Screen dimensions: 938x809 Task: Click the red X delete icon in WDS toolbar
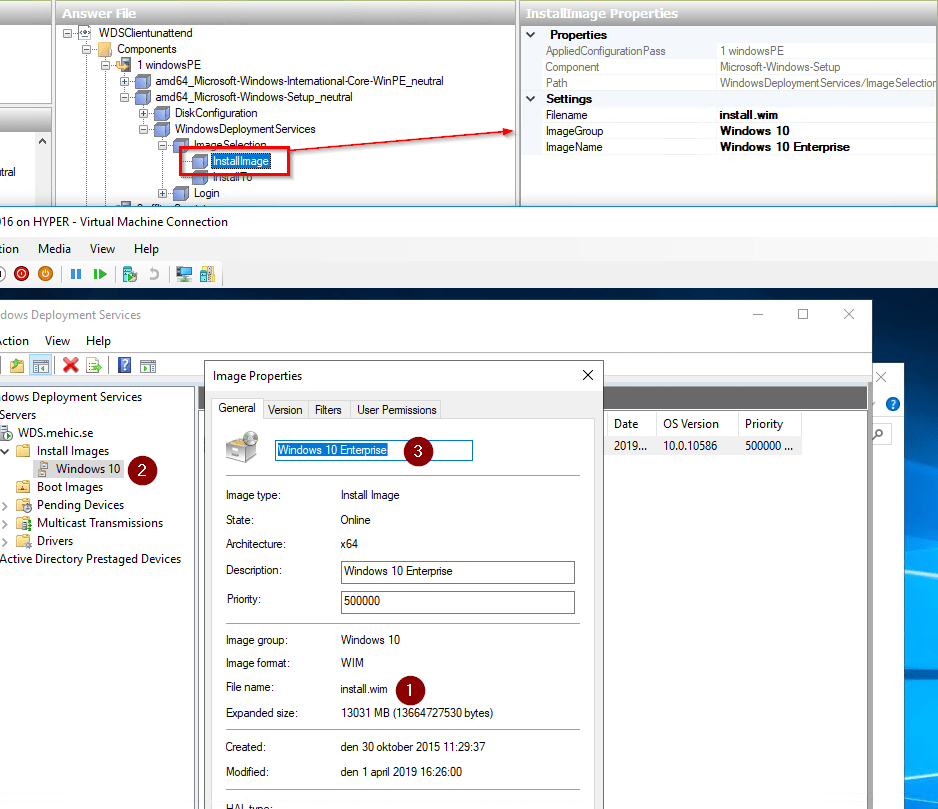point(70,365)
